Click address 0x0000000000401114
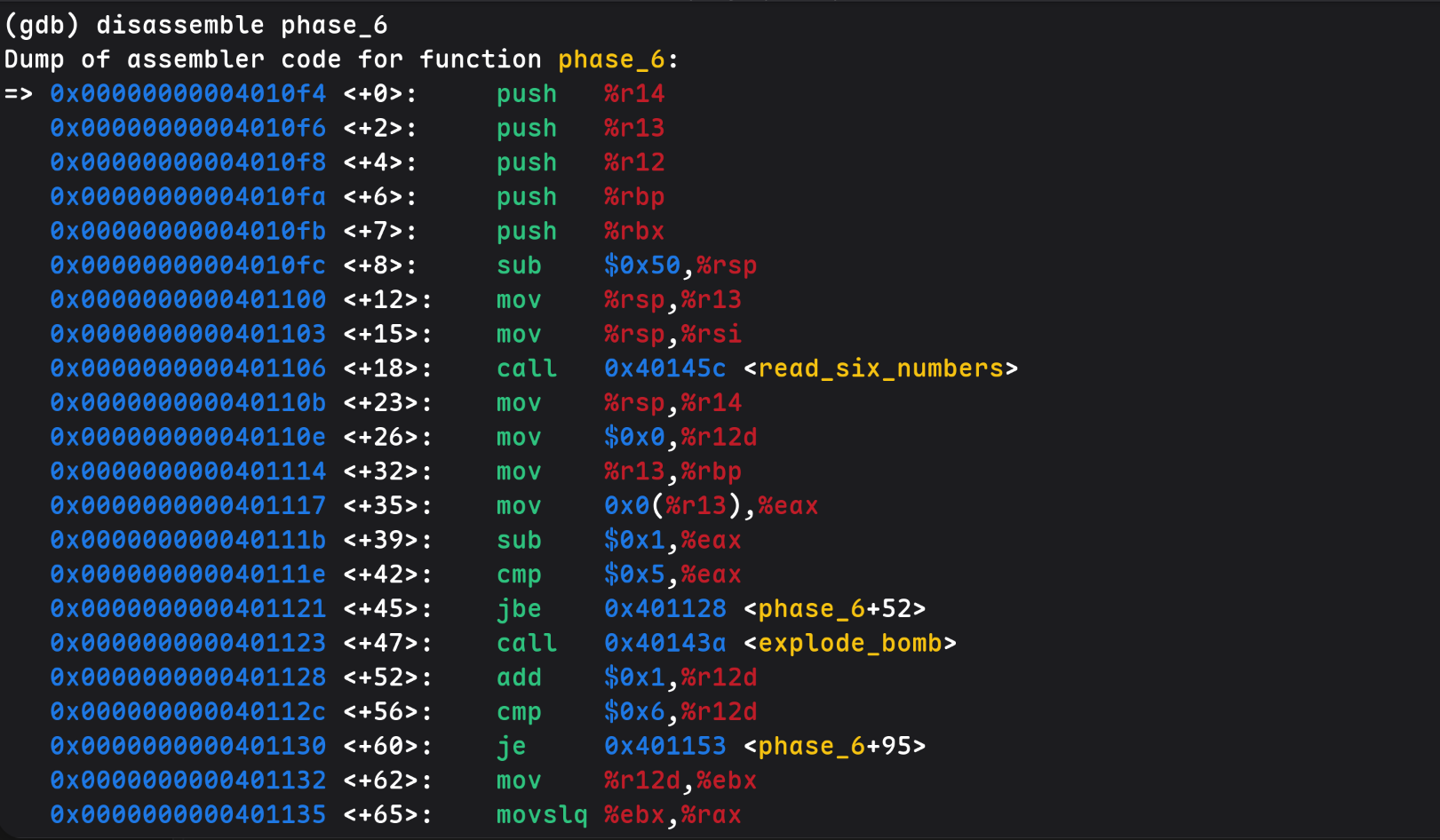Screen dimensions: 1440x840 188,472
